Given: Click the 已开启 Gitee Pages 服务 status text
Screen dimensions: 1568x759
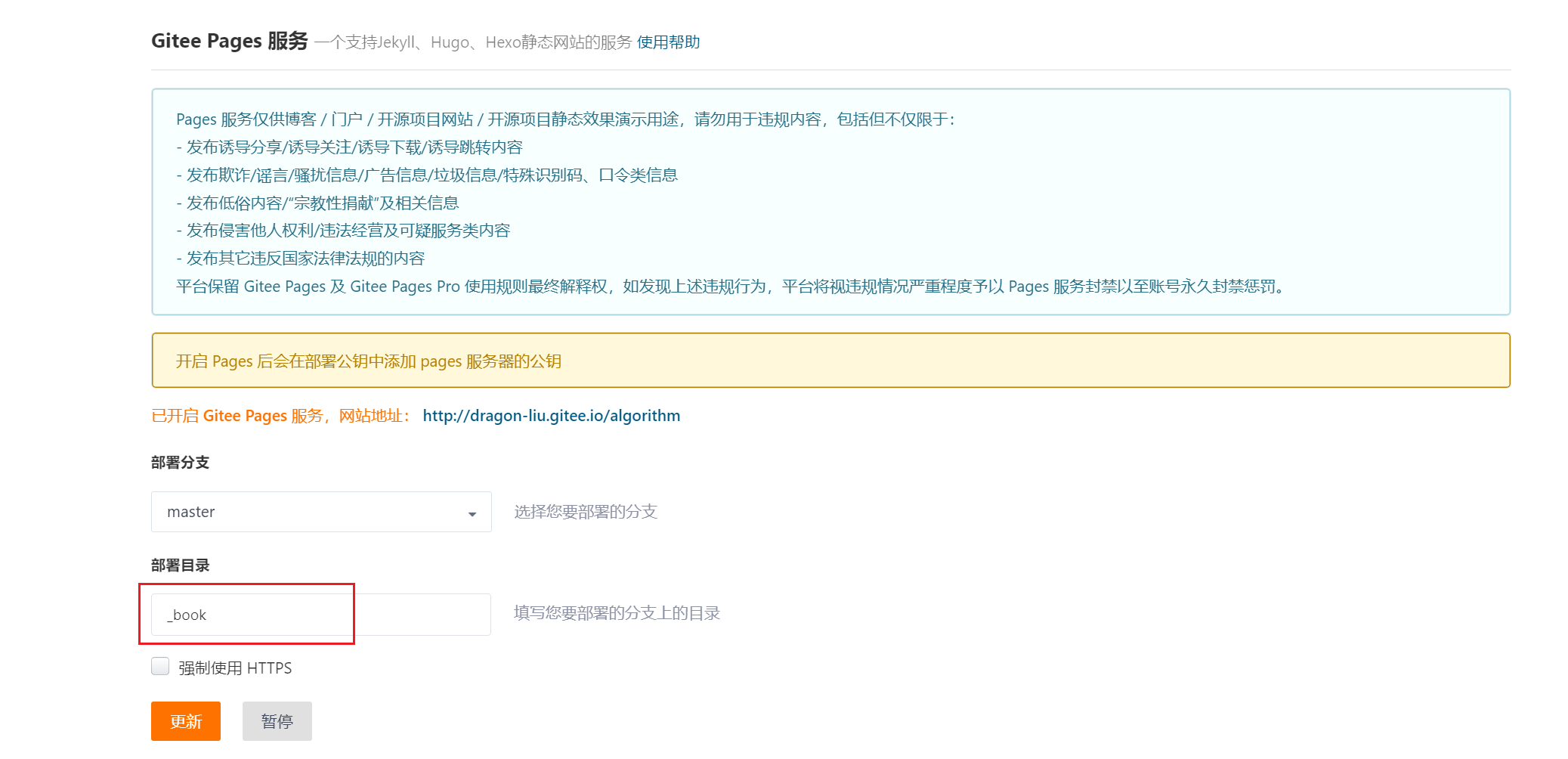Looking at the screenshot, I should [281, 416].
